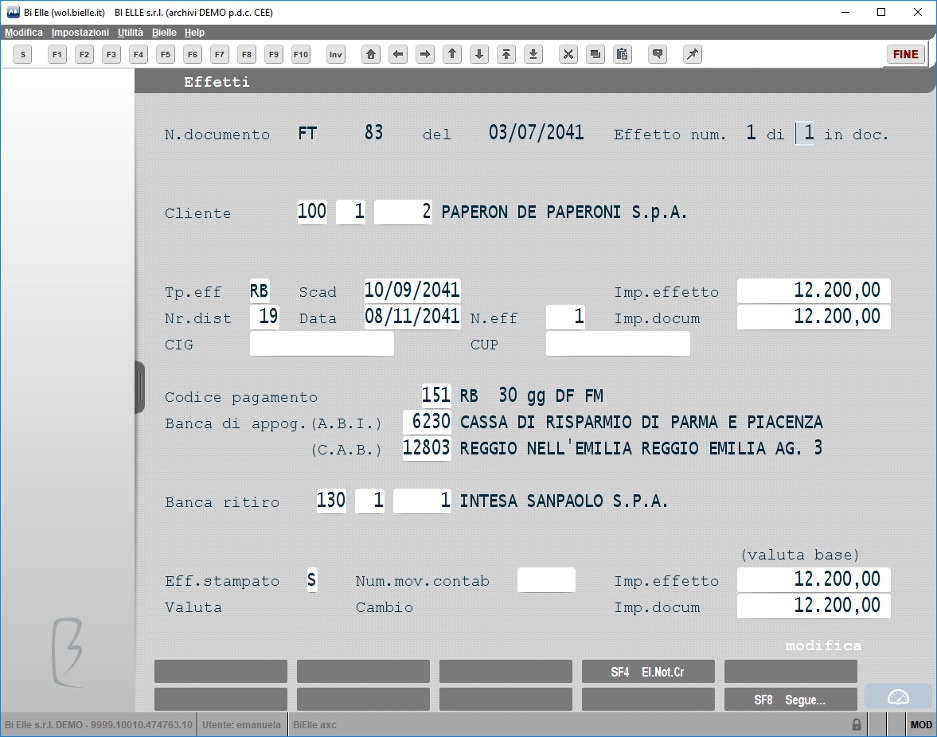The image size is (937, 737).
Task: Click the F1 toolbar button
Action: coord(57,54)
